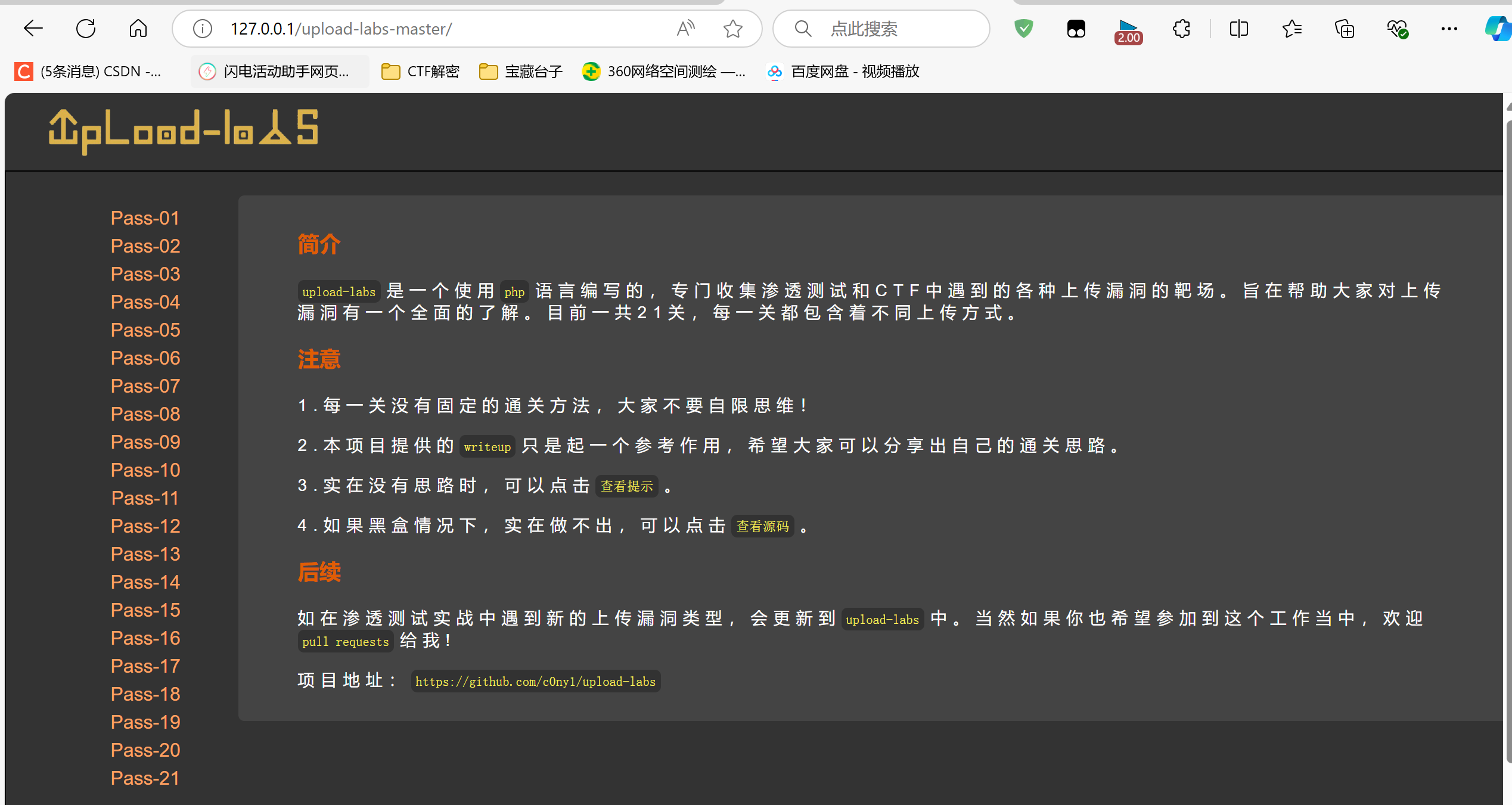Viewport: 1512px width, 805px height.
Task: Open the 百度网盘 - 视频播放 bookmark
Action: pos(843,72)
